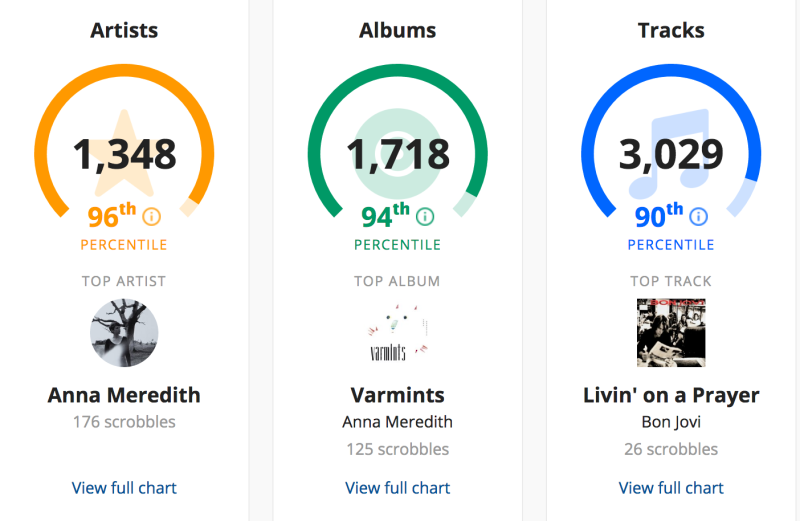Open the Bon Jovi track cover art
This screenshot has width=800, height=521.
[671, 333]
